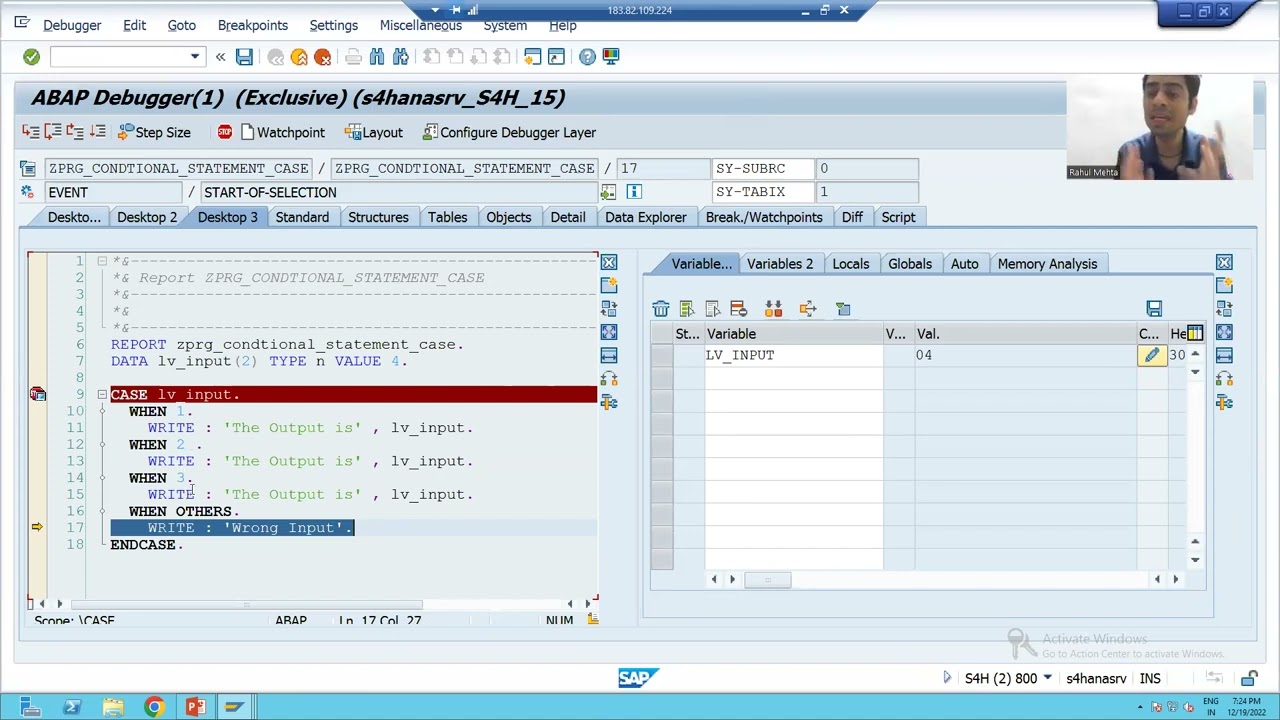Click the green Enter checkmark icon
Image resolution: width=1280 pixels, height=720 pixels.
pos(31,57)
